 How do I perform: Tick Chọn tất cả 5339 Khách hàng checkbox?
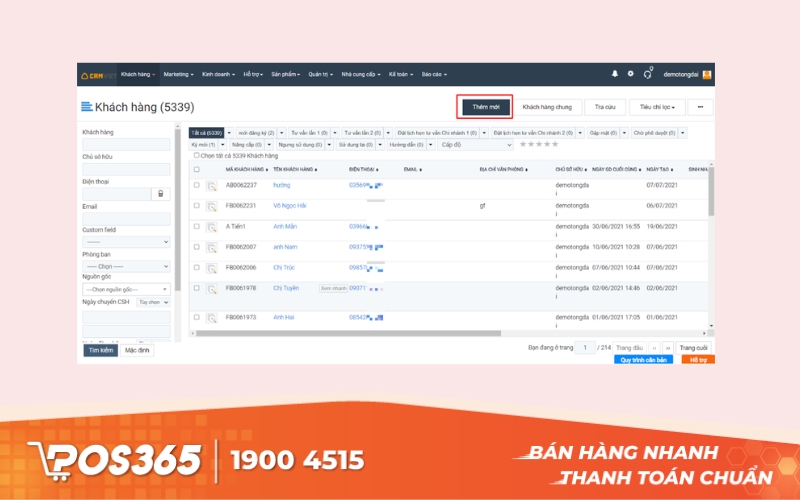(196, 156)
